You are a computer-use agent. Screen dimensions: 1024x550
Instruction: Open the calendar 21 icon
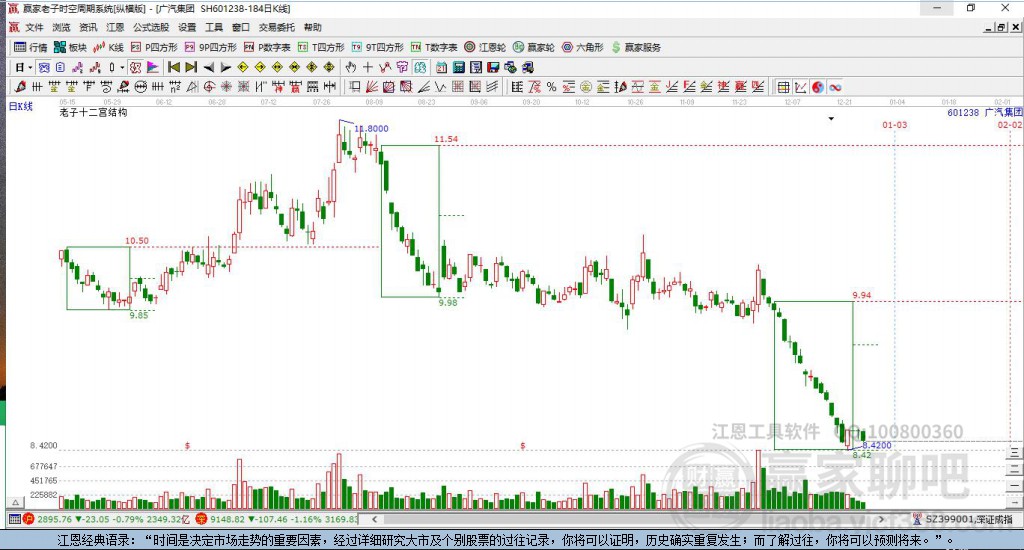pyautogui.click(x=441, y=67)
